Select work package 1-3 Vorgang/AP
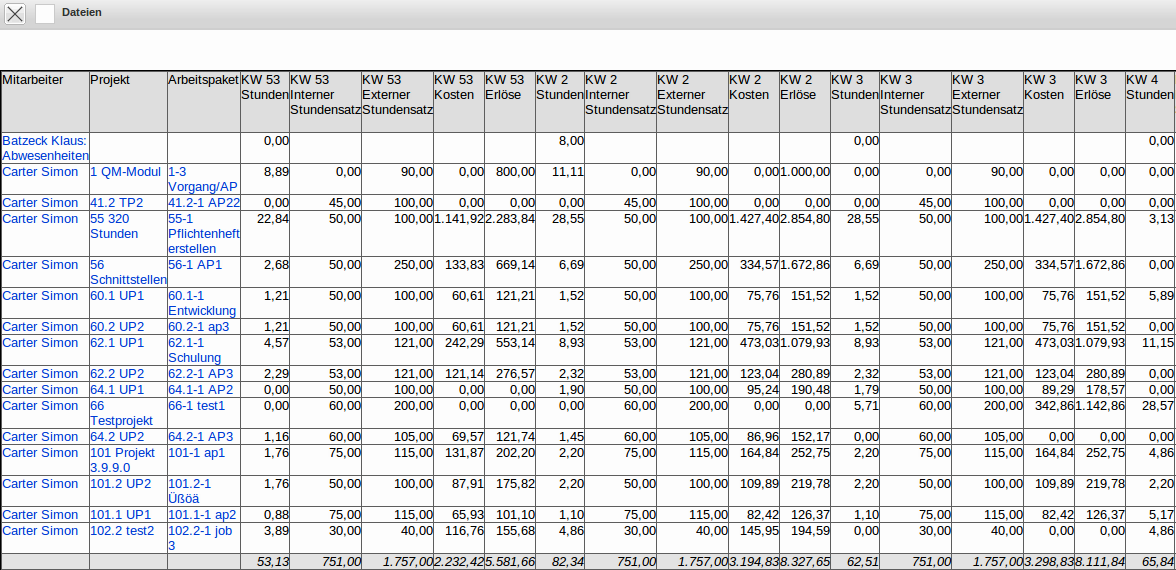 point(203,179)
